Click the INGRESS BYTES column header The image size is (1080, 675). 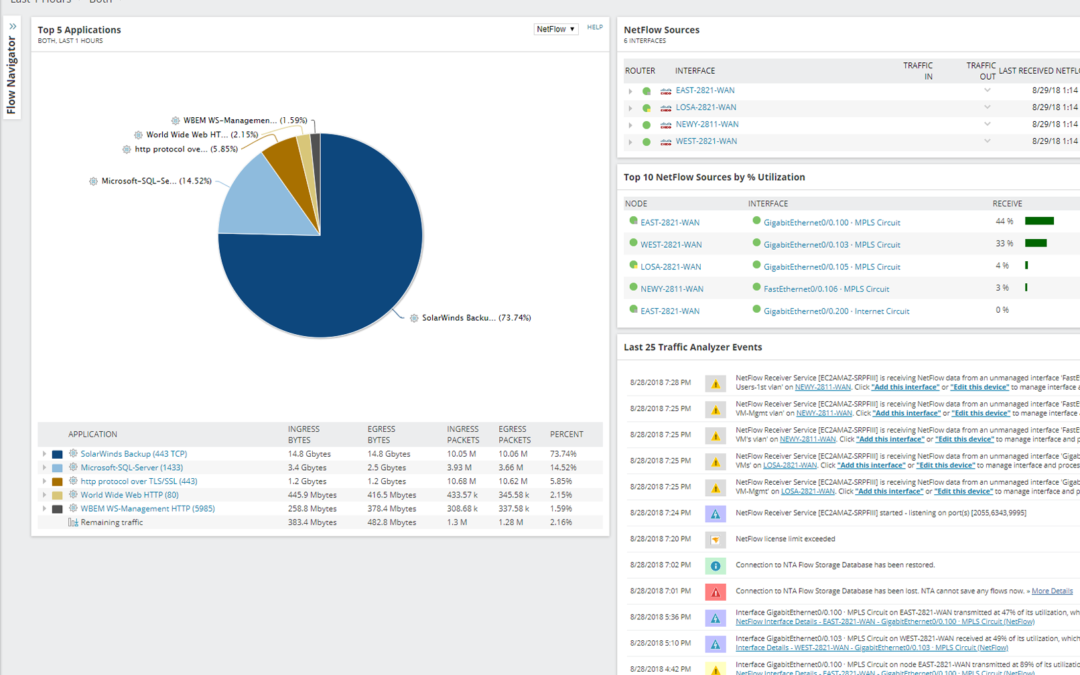tap(302, 435)
